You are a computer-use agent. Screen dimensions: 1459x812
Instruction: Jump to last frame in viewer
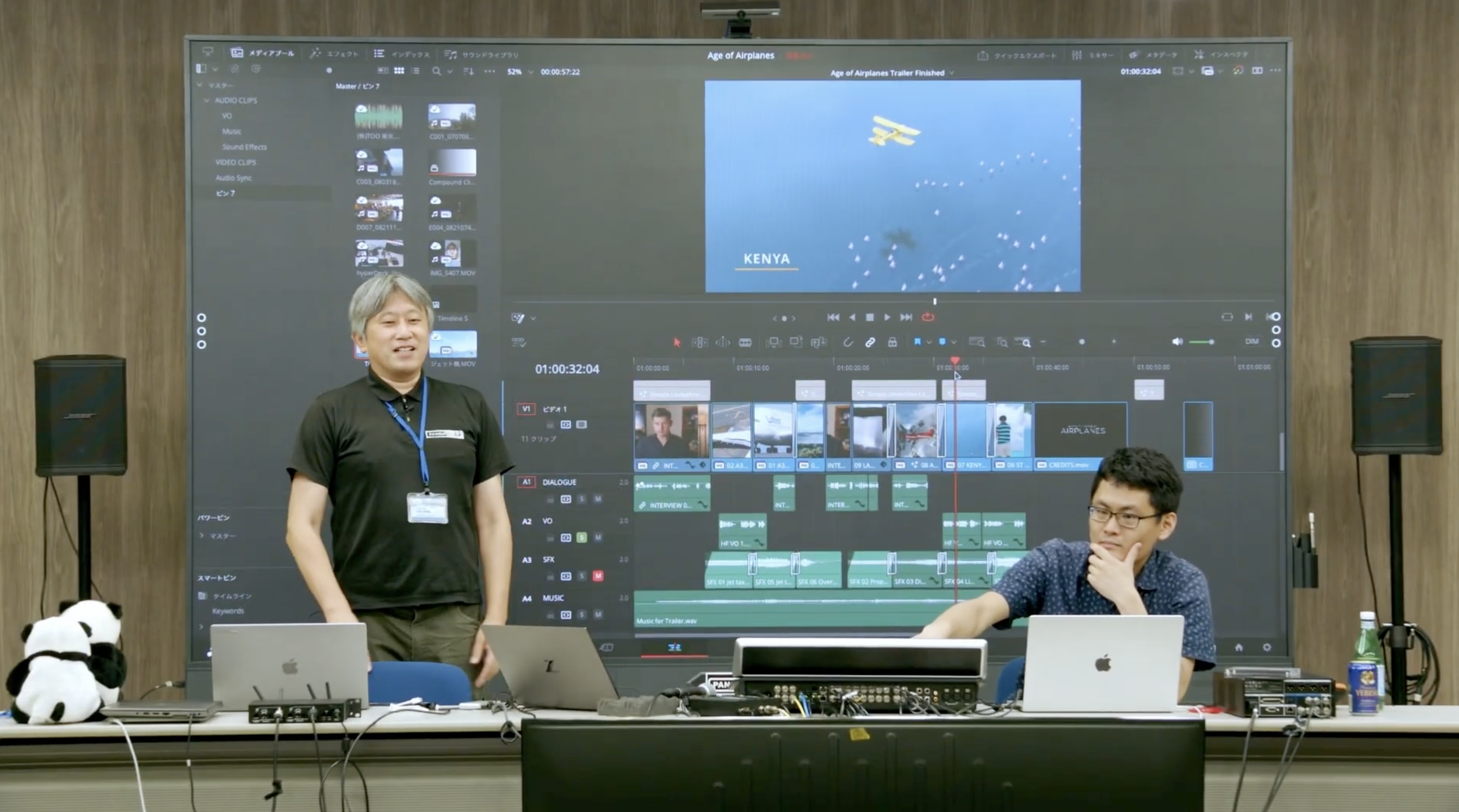906,317
